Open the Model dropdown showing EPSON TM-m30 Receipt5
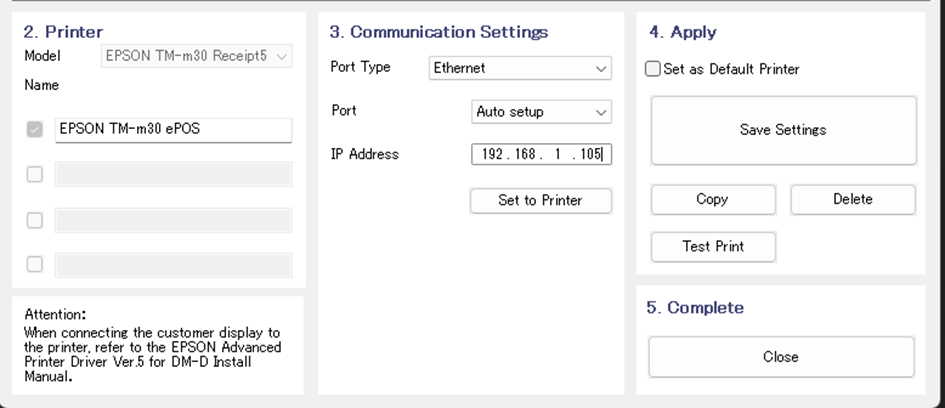 (x=197, y=57)
